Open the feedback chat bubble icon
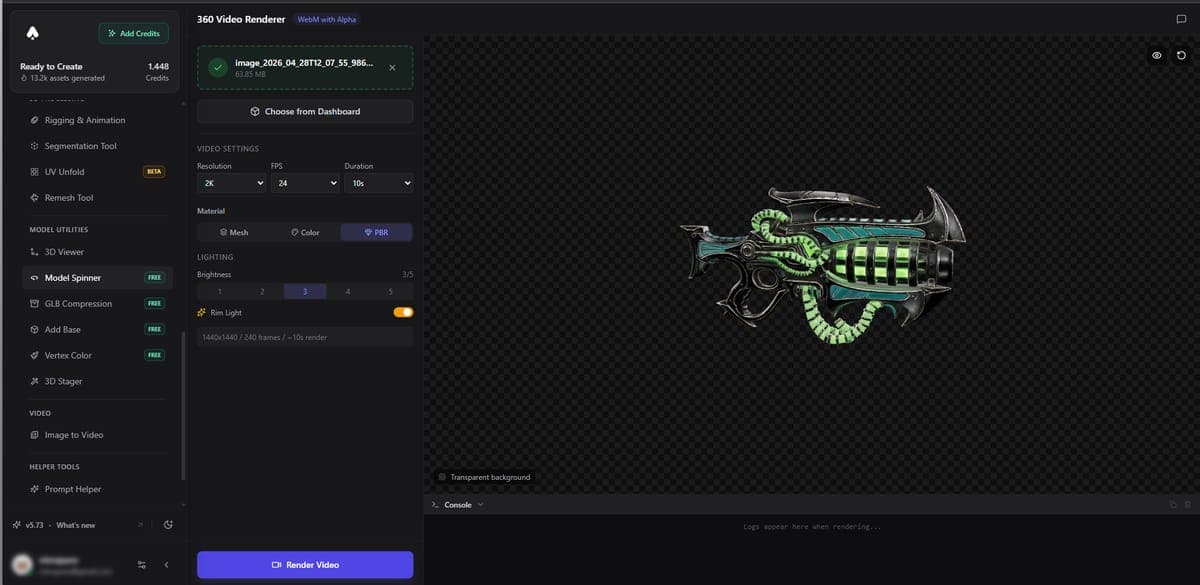Screen dimensions: 1200x585 1181,19
